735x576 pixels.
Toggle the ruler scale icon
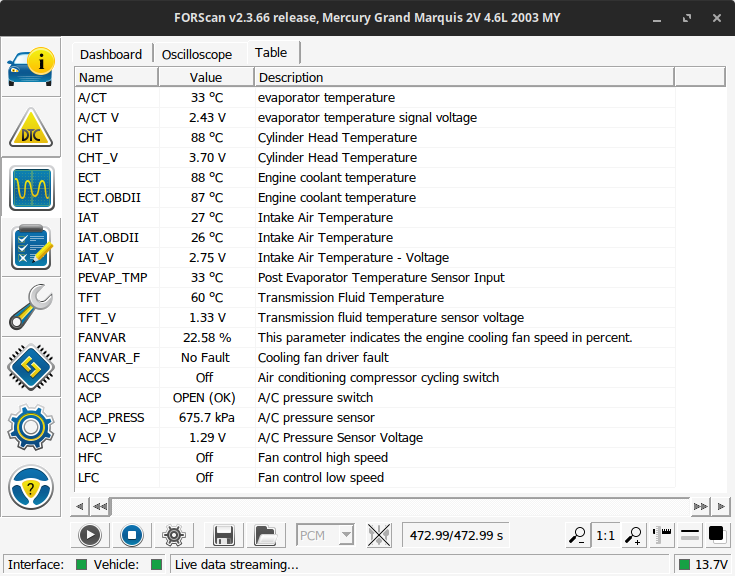pos(662,535)
